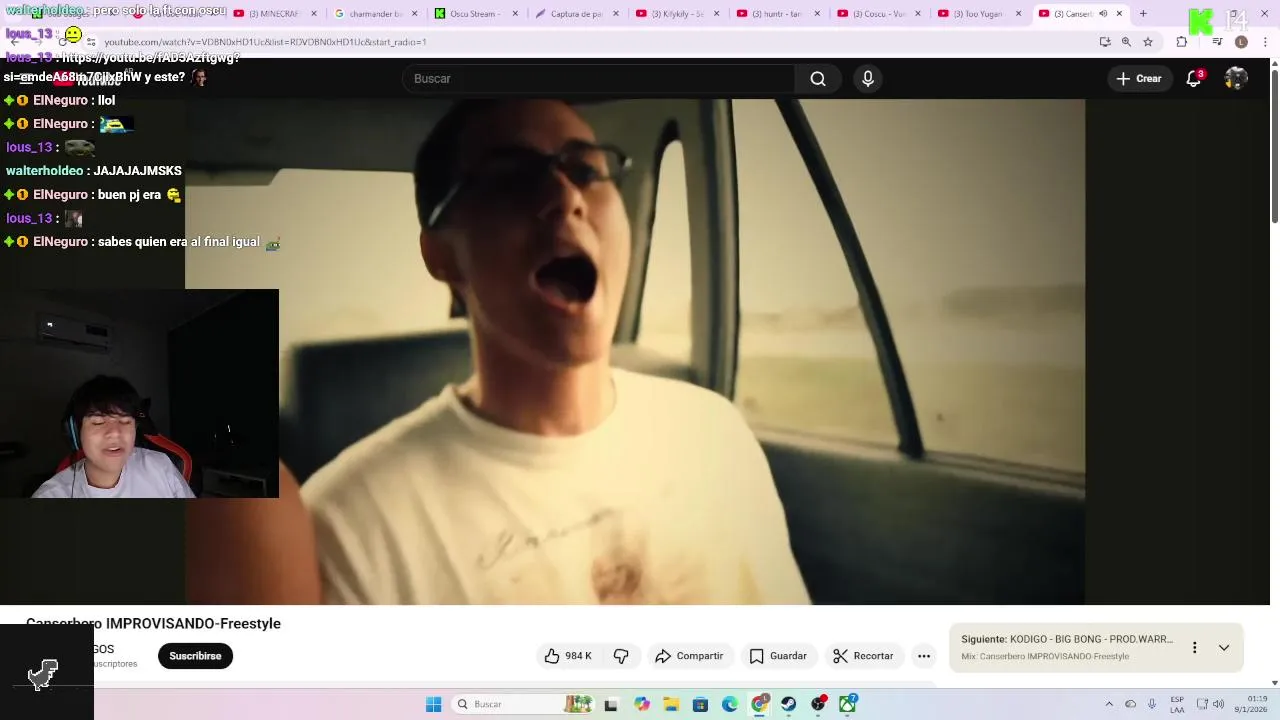The width and height of the screenshot is (1280, 720).
Task: Open Recortar clip tool
Action: coord(863,656)
